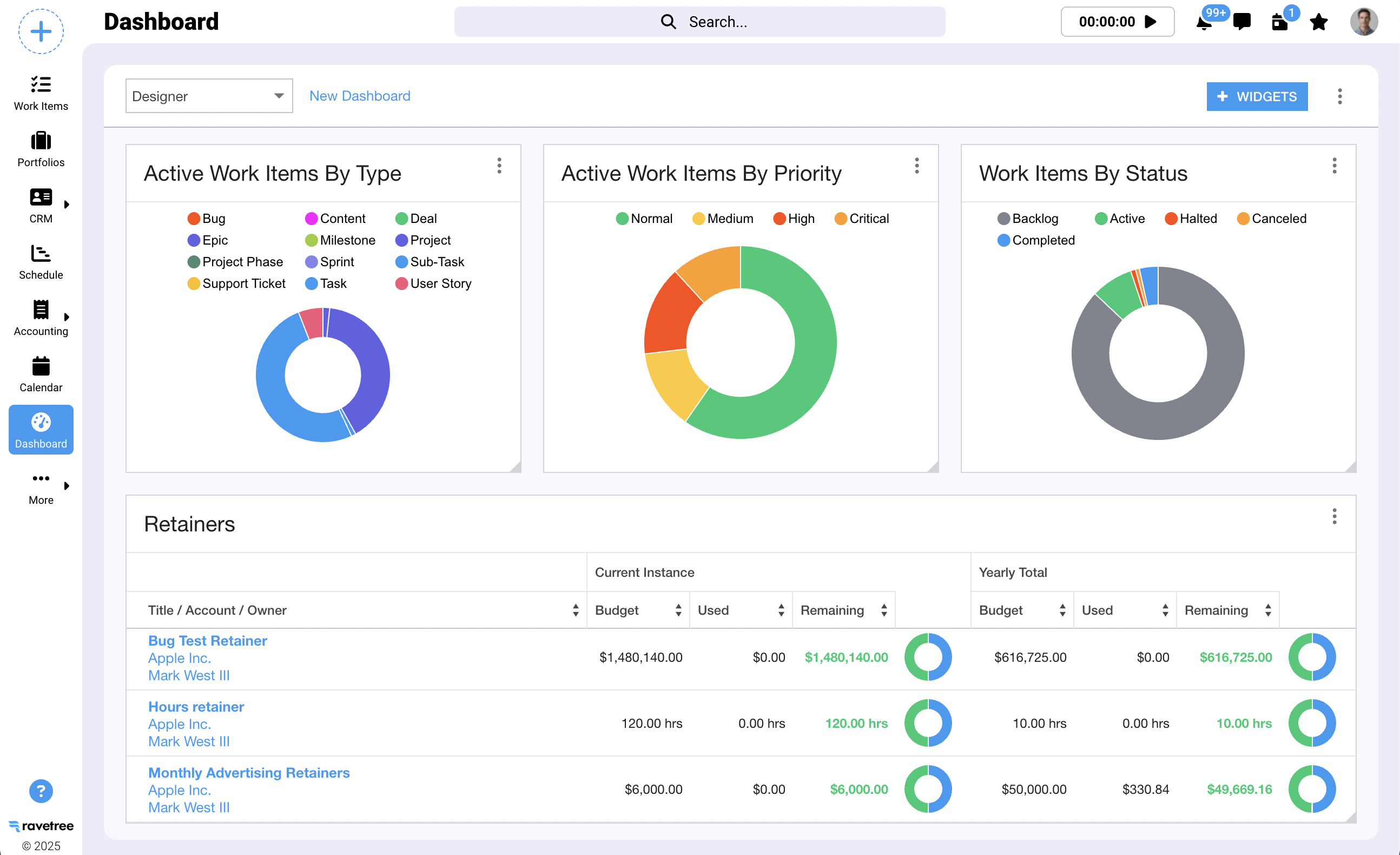Click the blue plus create button
Image resolution: width=1400 pixels, height=855 pixels.
pyautogui.click(x=41, y=31)
